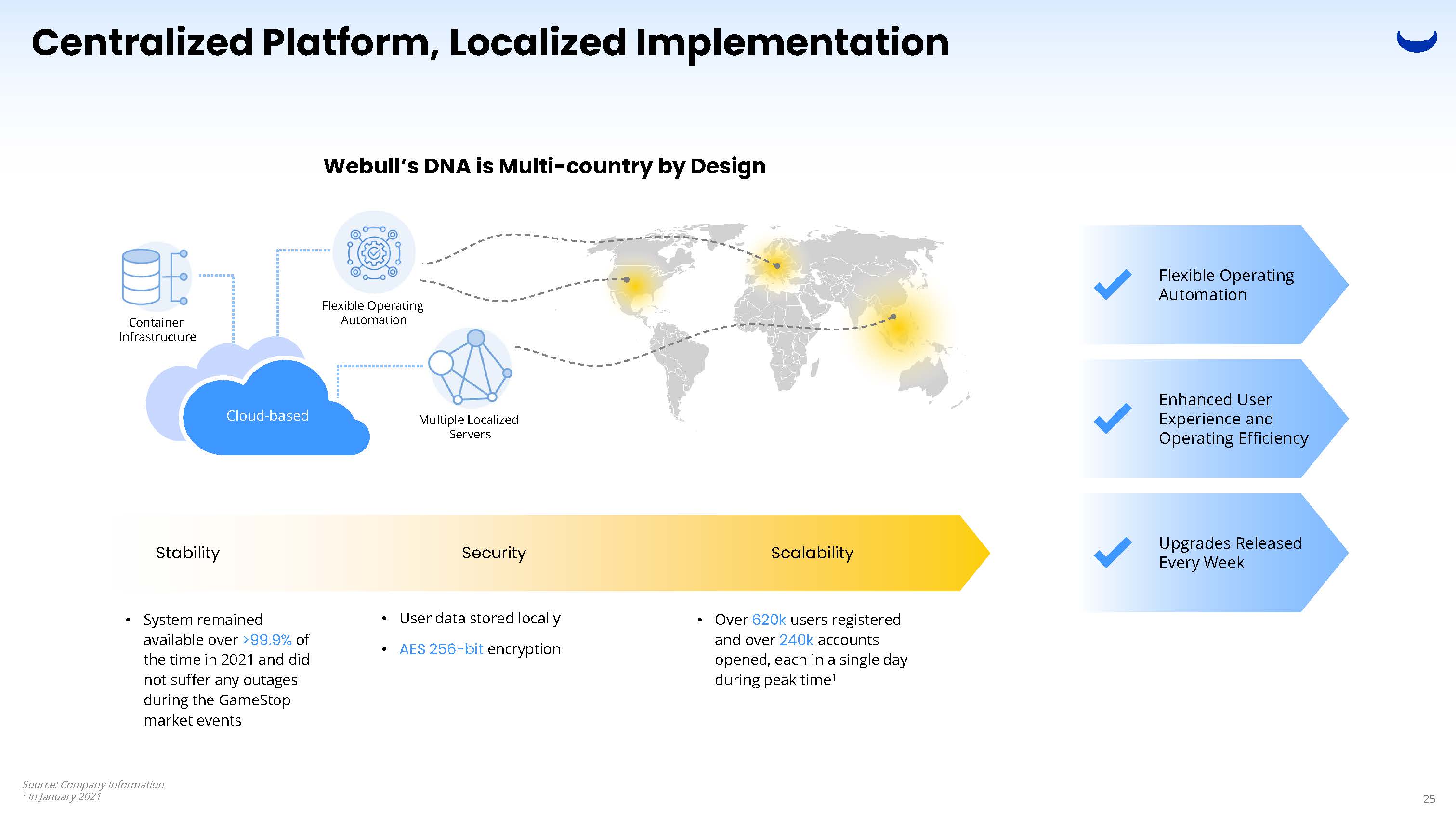Click the 620k blue highlighted number
The width and height of the screenshot is (1456, 819).
point(769,620)
